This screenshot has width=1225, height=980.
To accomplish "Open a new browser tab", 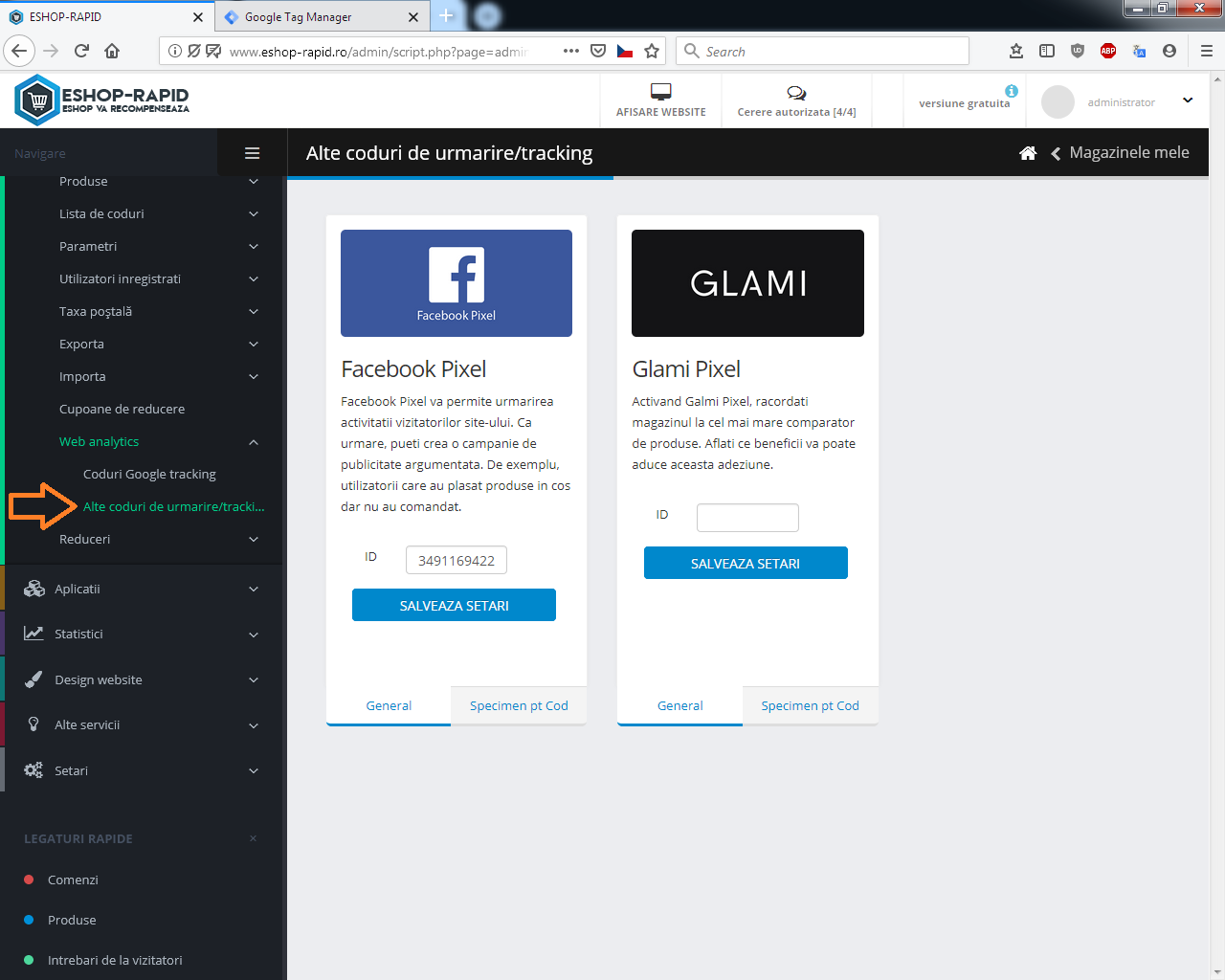I will click(x=446, y=16).
